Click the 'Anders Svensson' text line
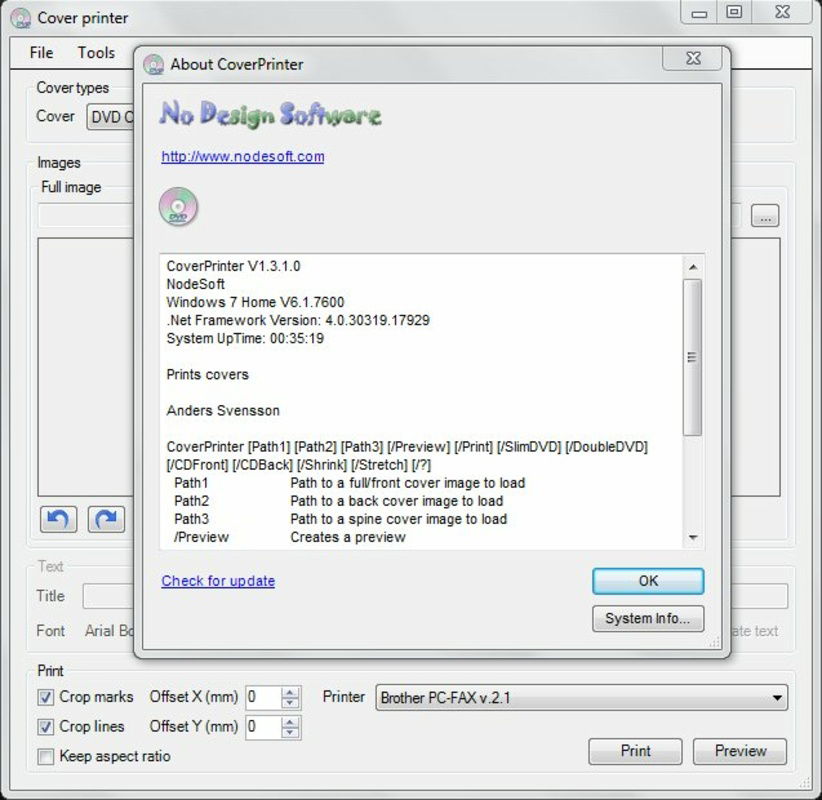822x800 pixels. pos(223,411)
